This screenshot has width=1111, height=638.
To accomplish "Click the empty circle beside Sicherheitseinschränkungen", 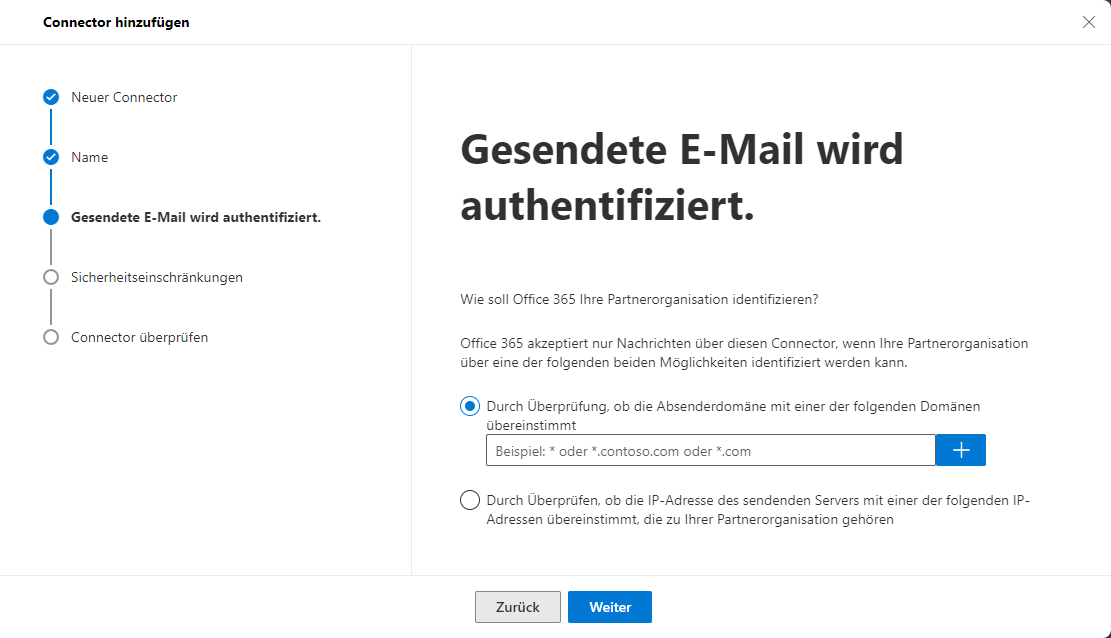I will [51, 277].
